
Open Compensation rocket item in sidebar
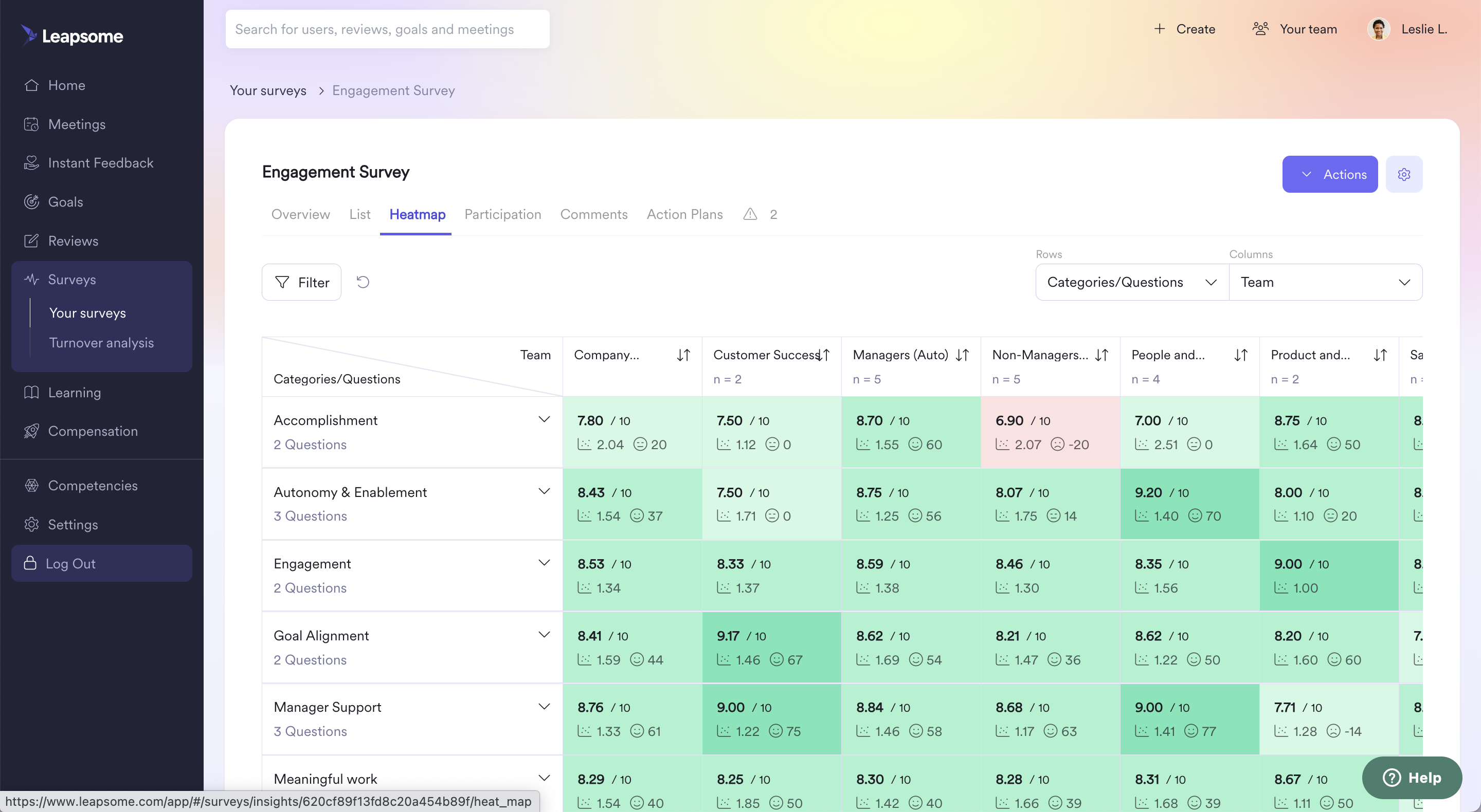[93, 431]
